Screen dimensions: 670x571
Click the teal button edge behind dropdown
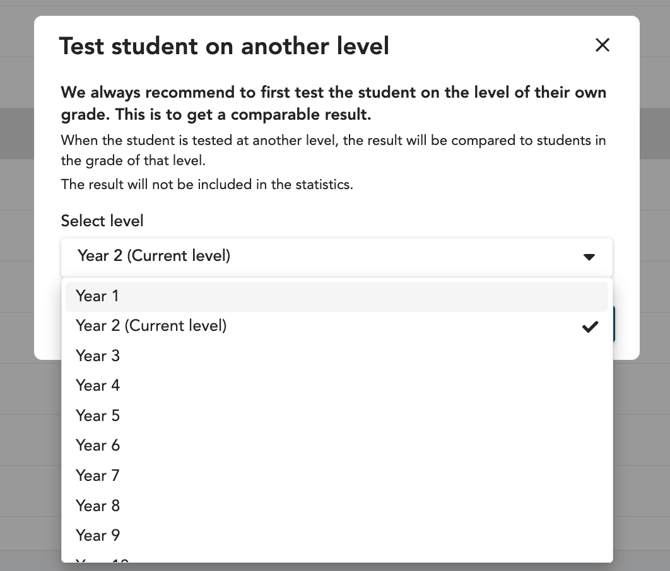(x=614, y=325)
